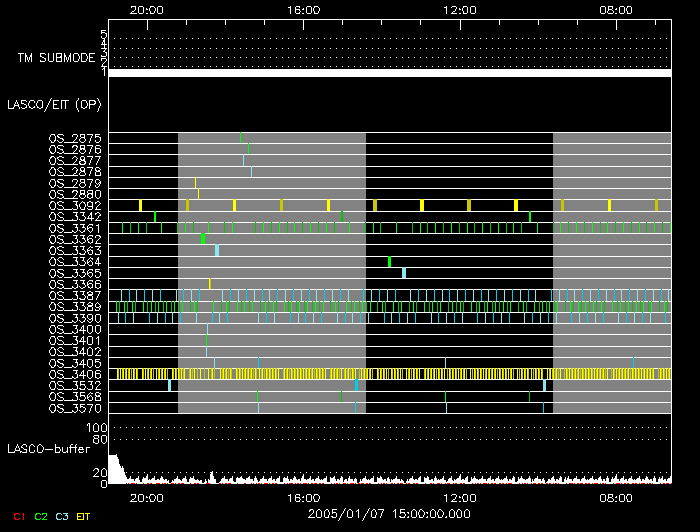The image size is (700, 532).
Task: Select the OS_3406 row label
Action: (x=75, y=374)
